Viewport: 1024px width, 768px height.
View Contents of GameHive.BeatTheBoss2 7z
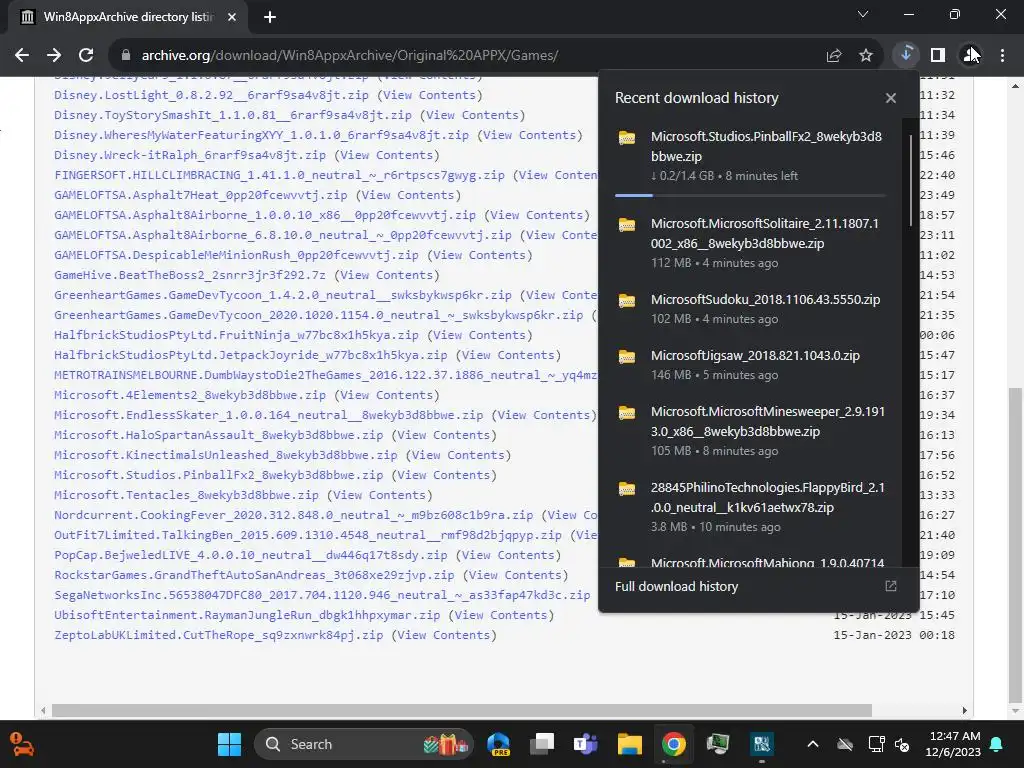385,275
